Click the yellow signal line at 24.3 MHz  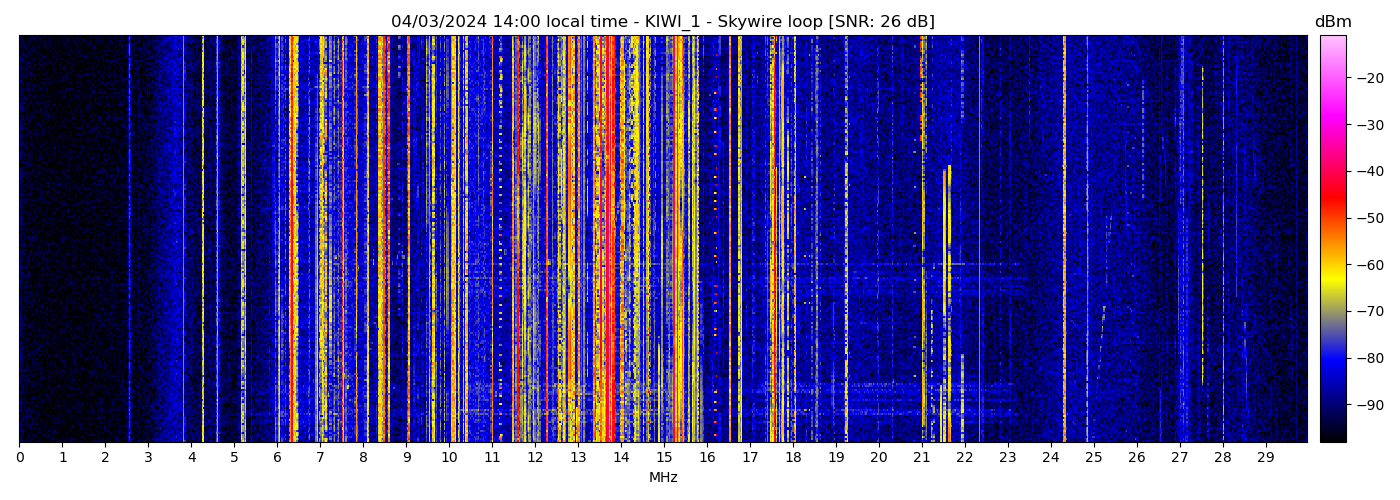pyautogui.click(x=1064, y=240)
